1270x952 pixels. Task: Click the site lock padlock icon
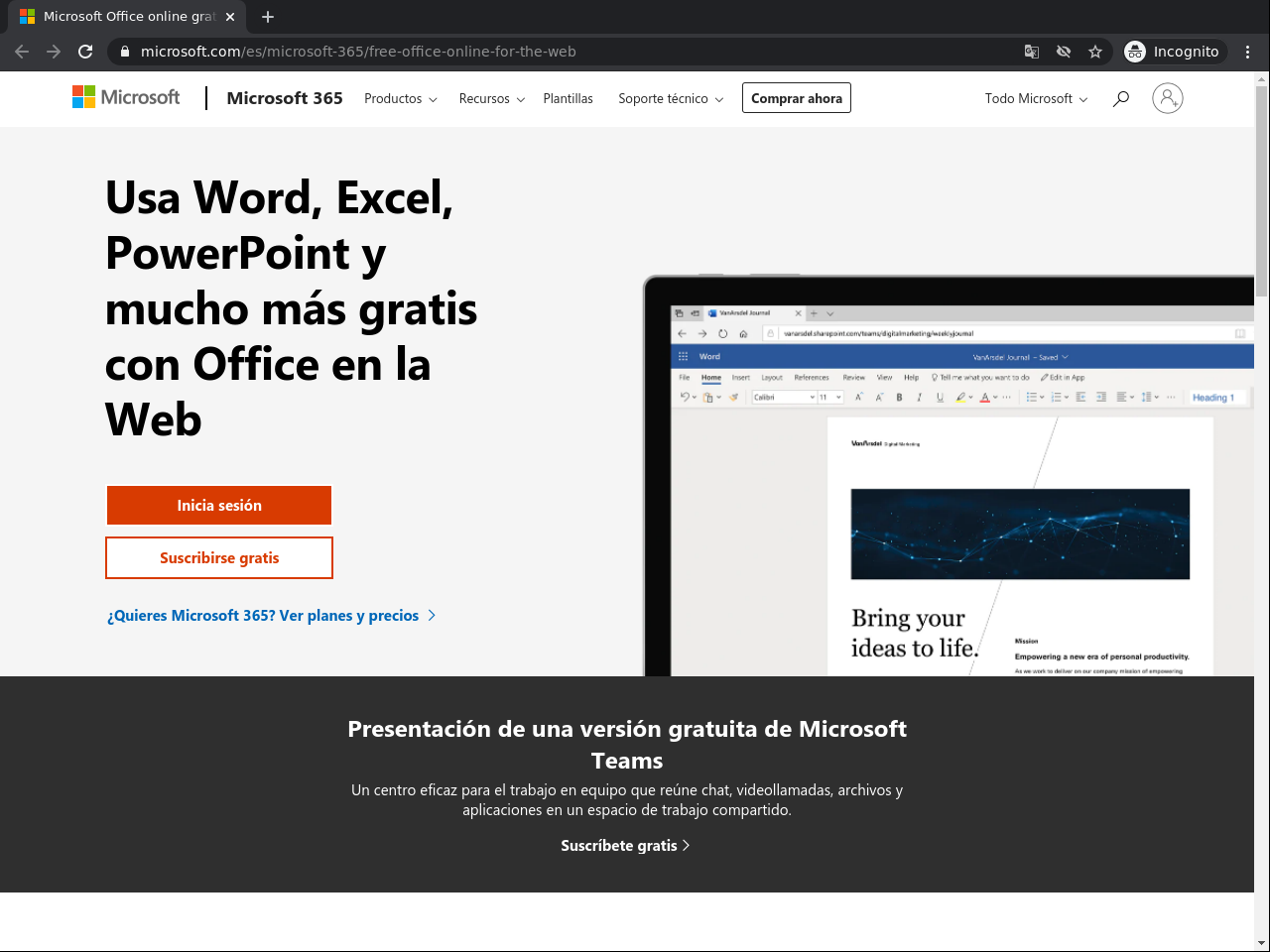(125, 52)
